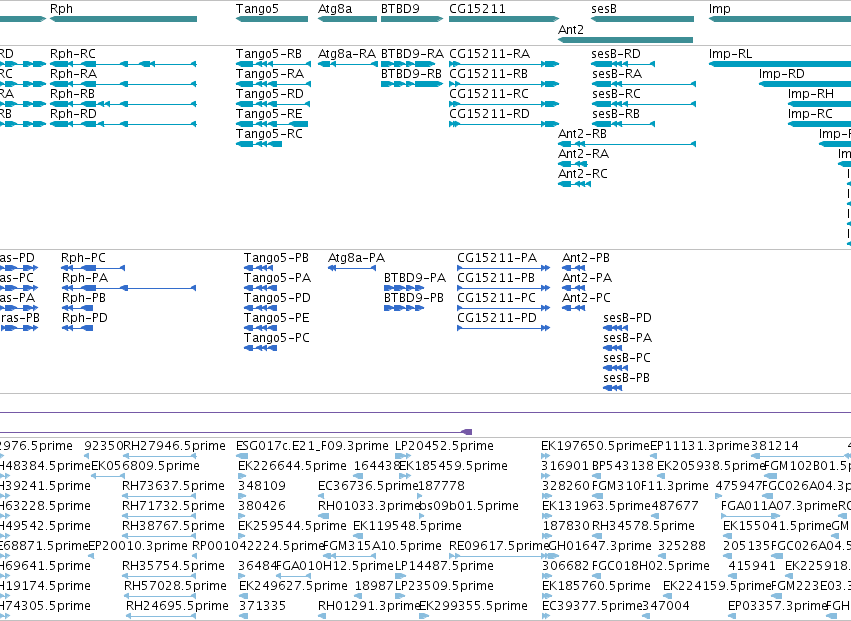This screenshot has width=851, height=621.
Task: Open EST label BP543138
Action: click(622, 466)
